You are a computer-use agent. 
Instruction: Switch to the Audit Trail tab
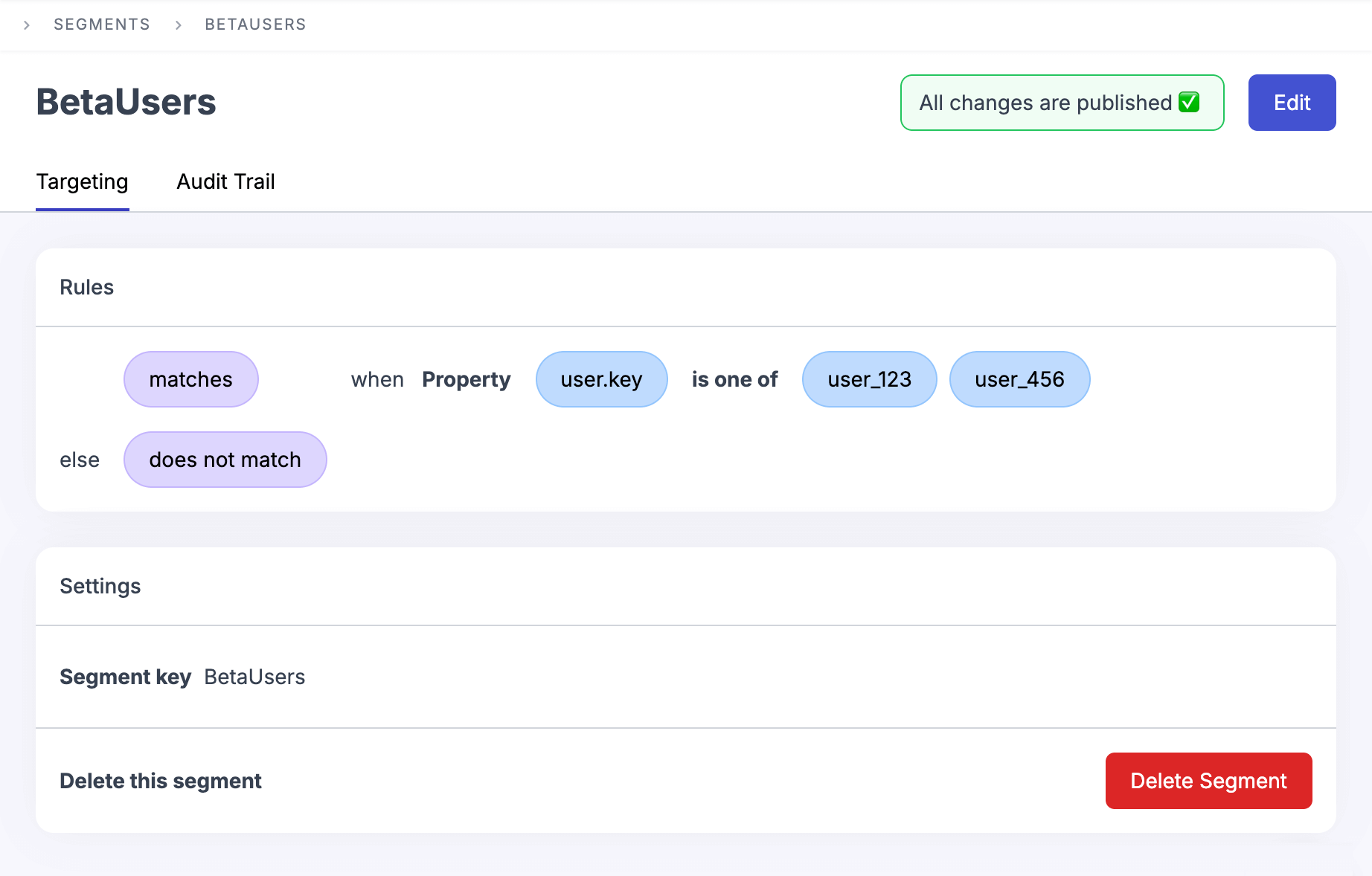(x=225, y=181)
